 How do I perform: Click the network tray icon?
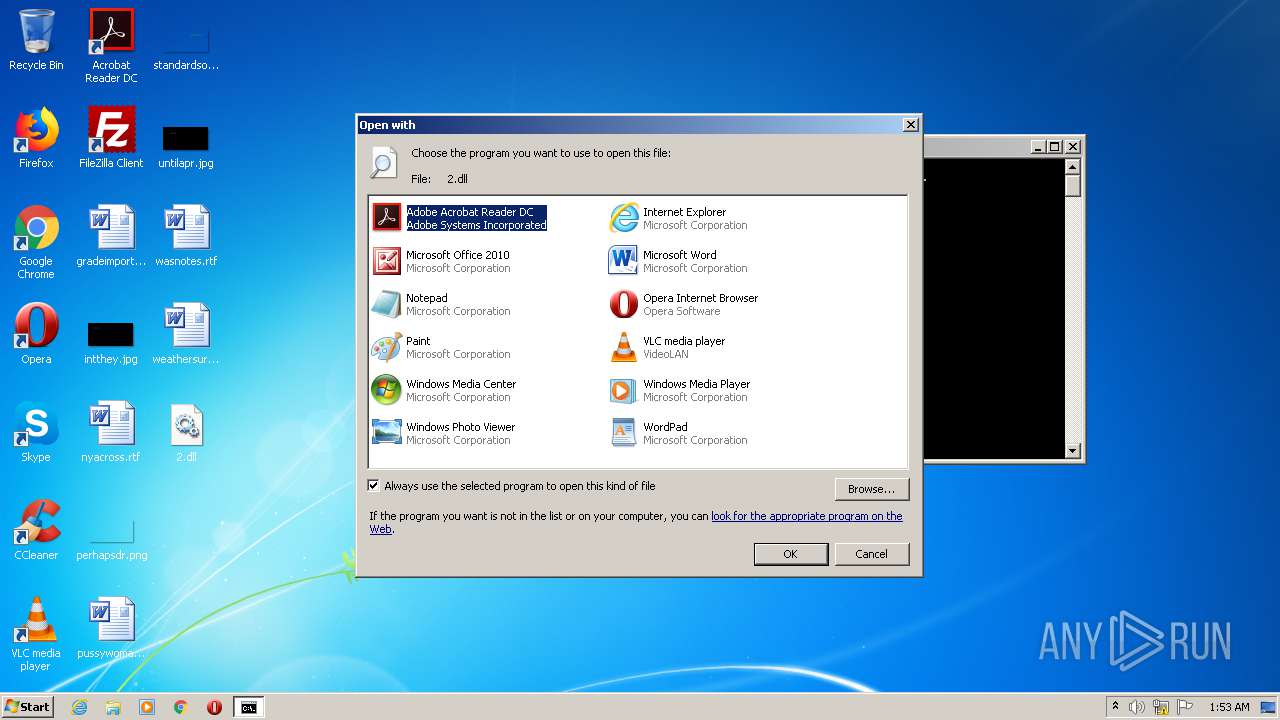click(x=1161, y=707)
